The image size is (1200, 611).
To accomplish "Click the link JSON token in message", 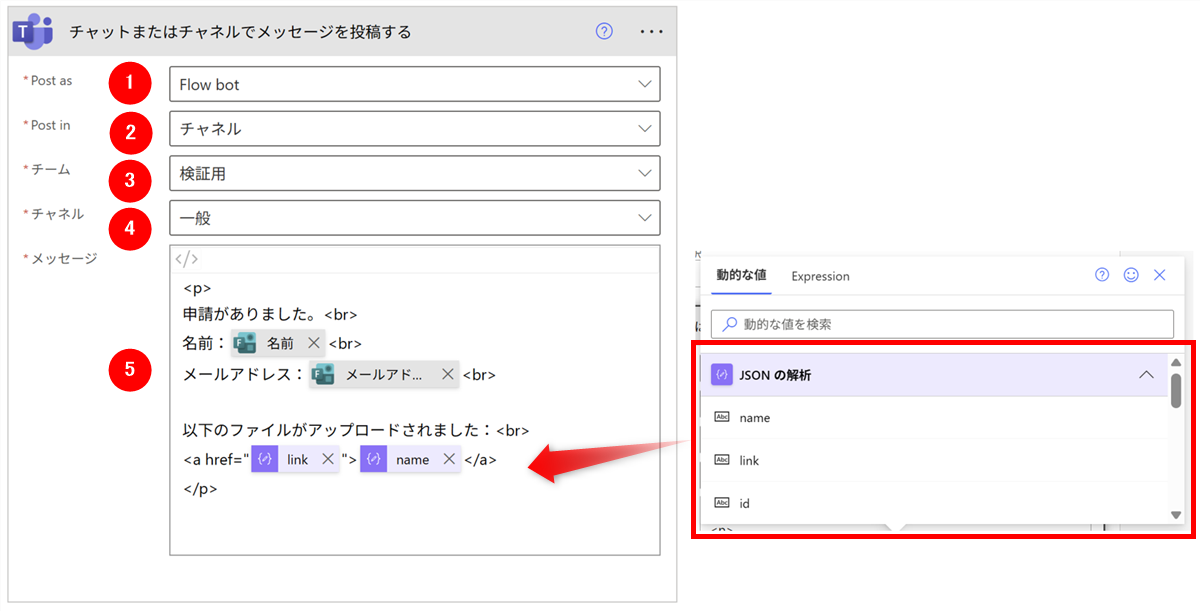I will click(x=295, y=459).
